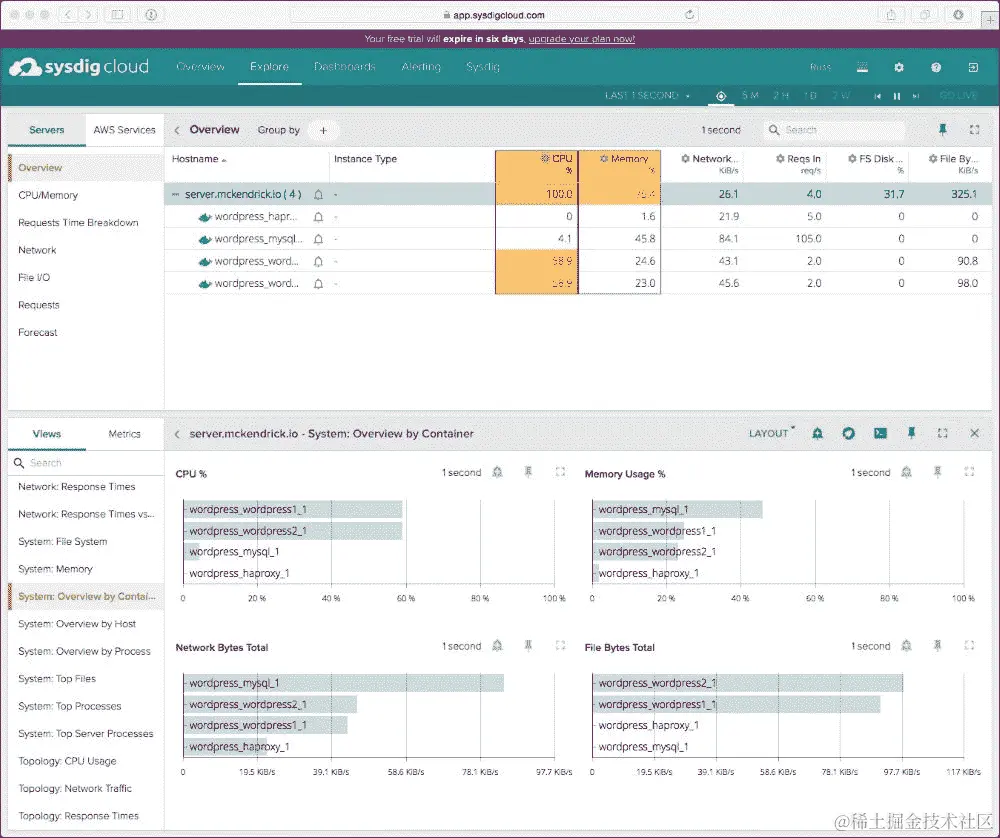
Task: Click the keyboard icon next to Russ
Action: pyautogui.click(x=862, y=67)
